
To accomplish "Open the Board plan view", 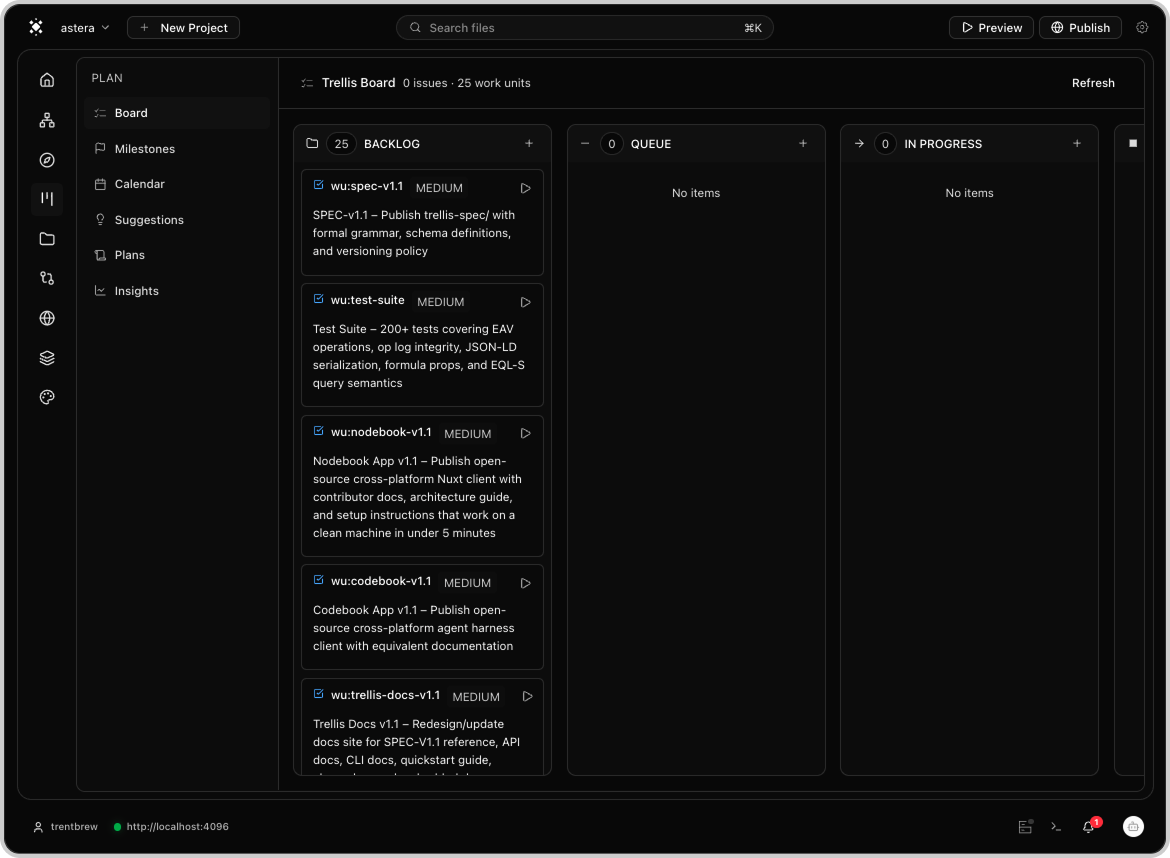I will 177,113.
